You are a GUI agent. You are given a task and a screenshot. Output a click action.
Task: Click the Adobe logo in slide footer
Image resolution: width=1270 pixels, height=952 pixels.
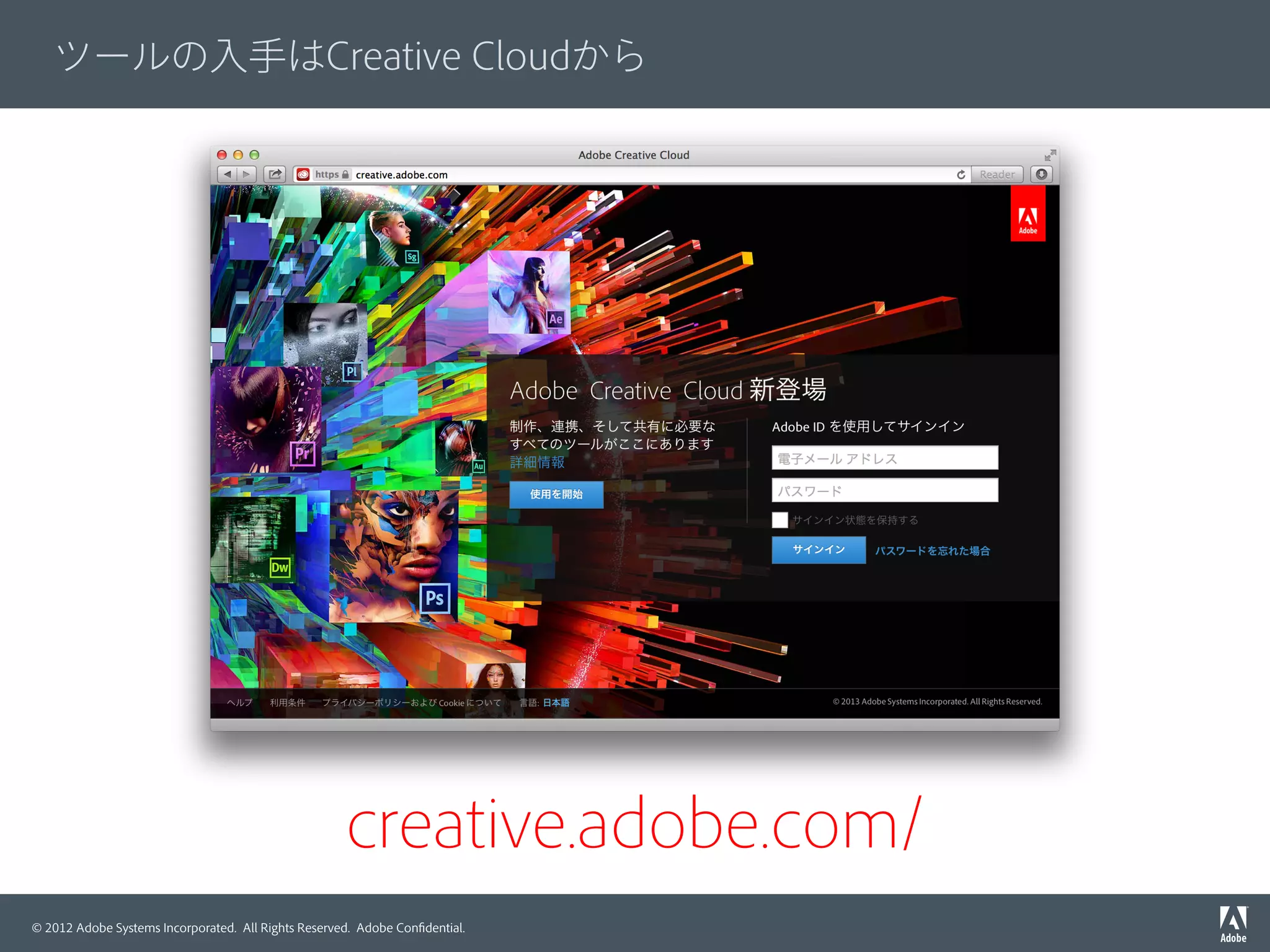click(1233, 924)
